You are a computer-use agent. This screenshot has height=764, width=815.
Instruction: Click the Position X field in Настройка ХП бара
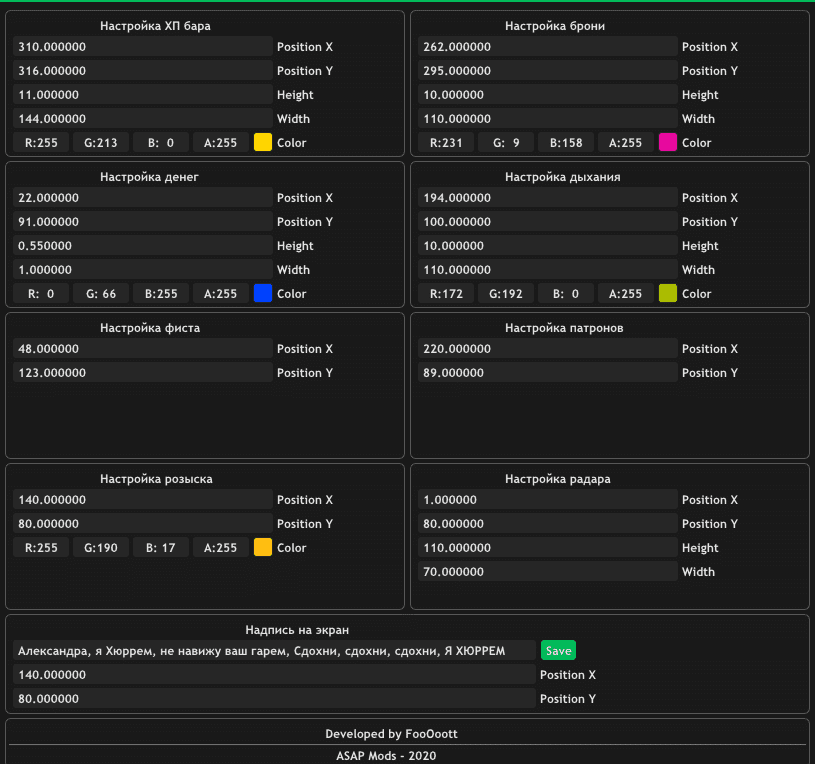(x=143, y=47)
